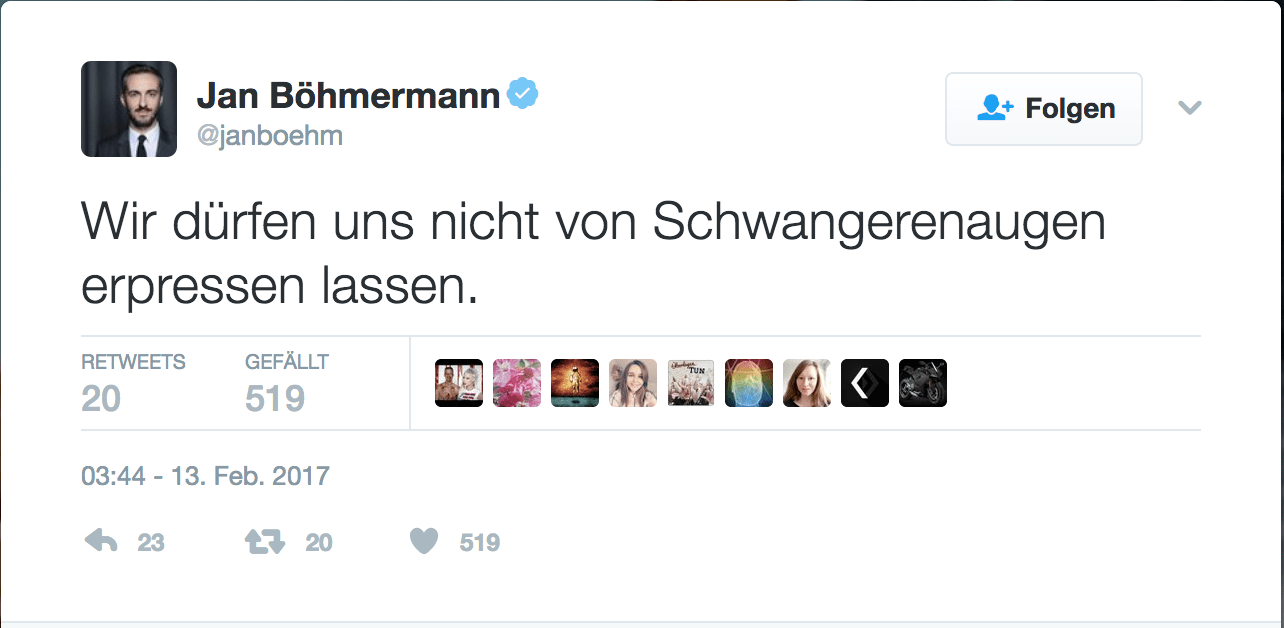Retweet using the retweet arrows icon
Image resolution: width=1284 pixels, height=628 pixels.
(x=265, y=542)
